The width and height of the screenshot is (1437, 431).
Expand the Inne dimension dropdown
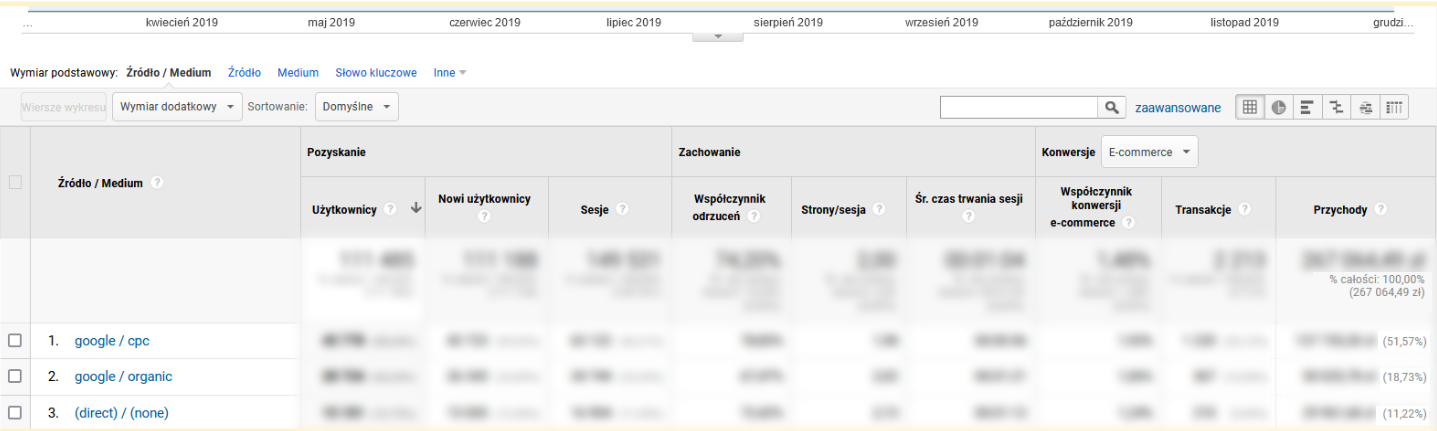coord(450,73)
